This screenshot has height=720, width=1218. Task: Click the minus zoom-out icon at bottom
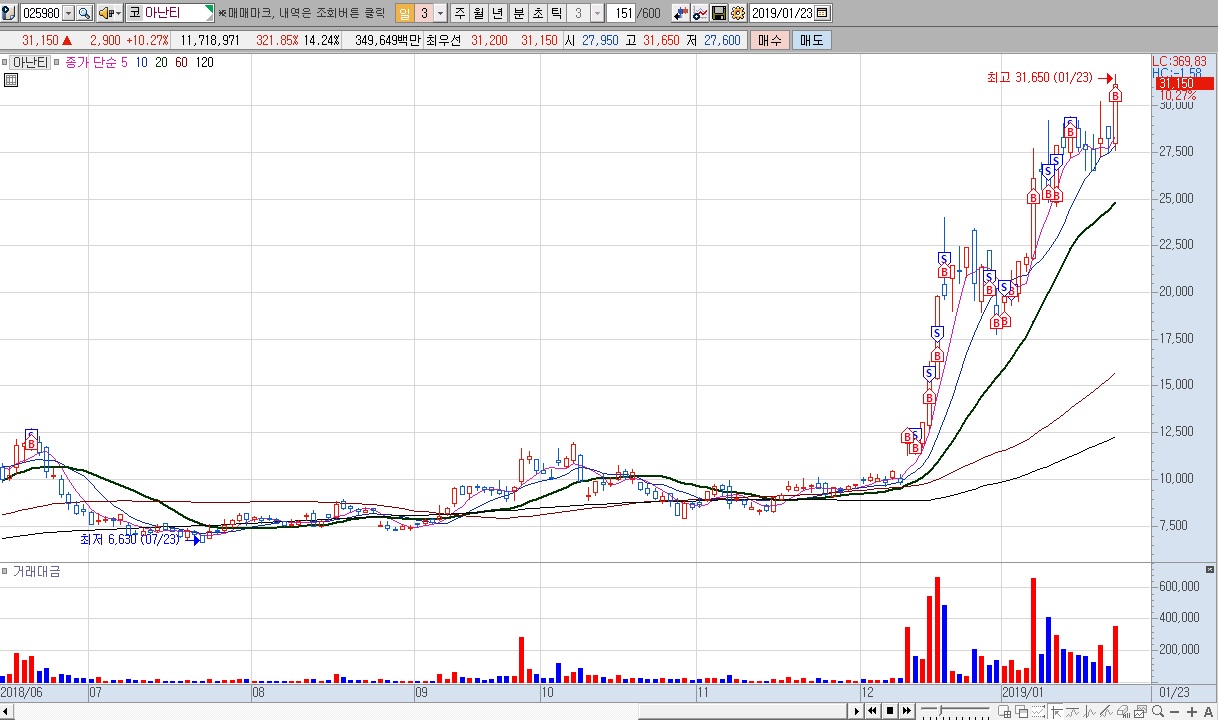[x=1175, y=711]
